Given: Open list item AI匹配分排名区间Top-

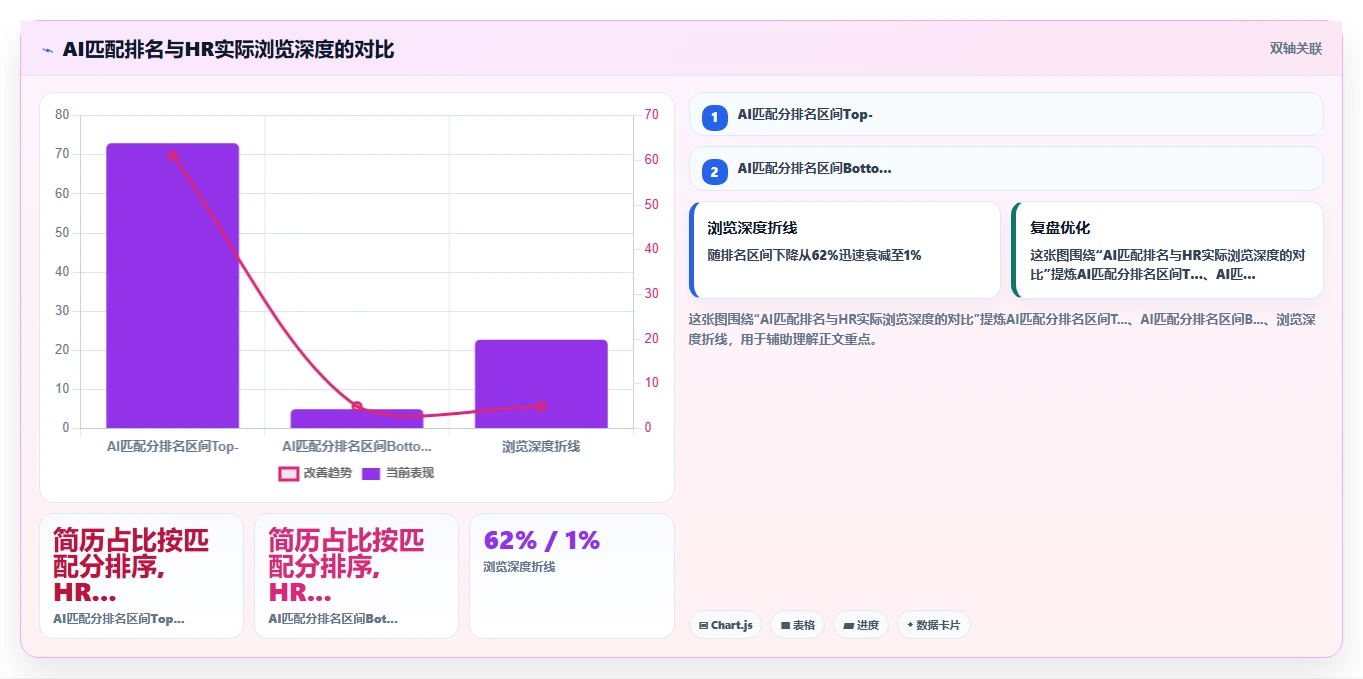Looking at the screenshot, I should pos(1006,114).
